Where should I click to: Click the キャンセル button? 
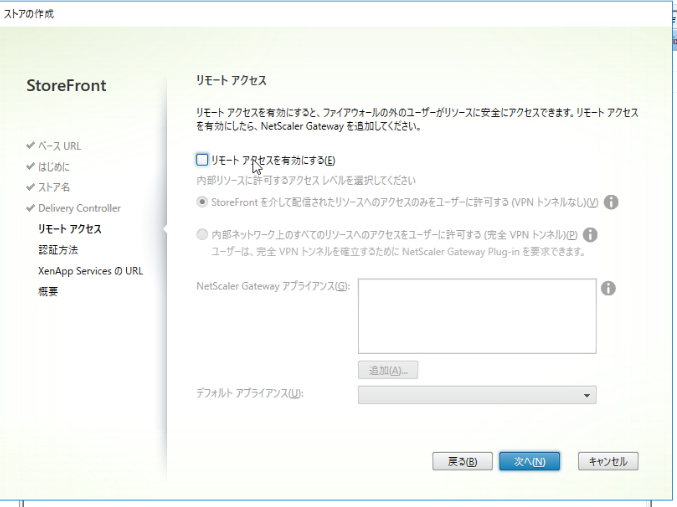608,461
